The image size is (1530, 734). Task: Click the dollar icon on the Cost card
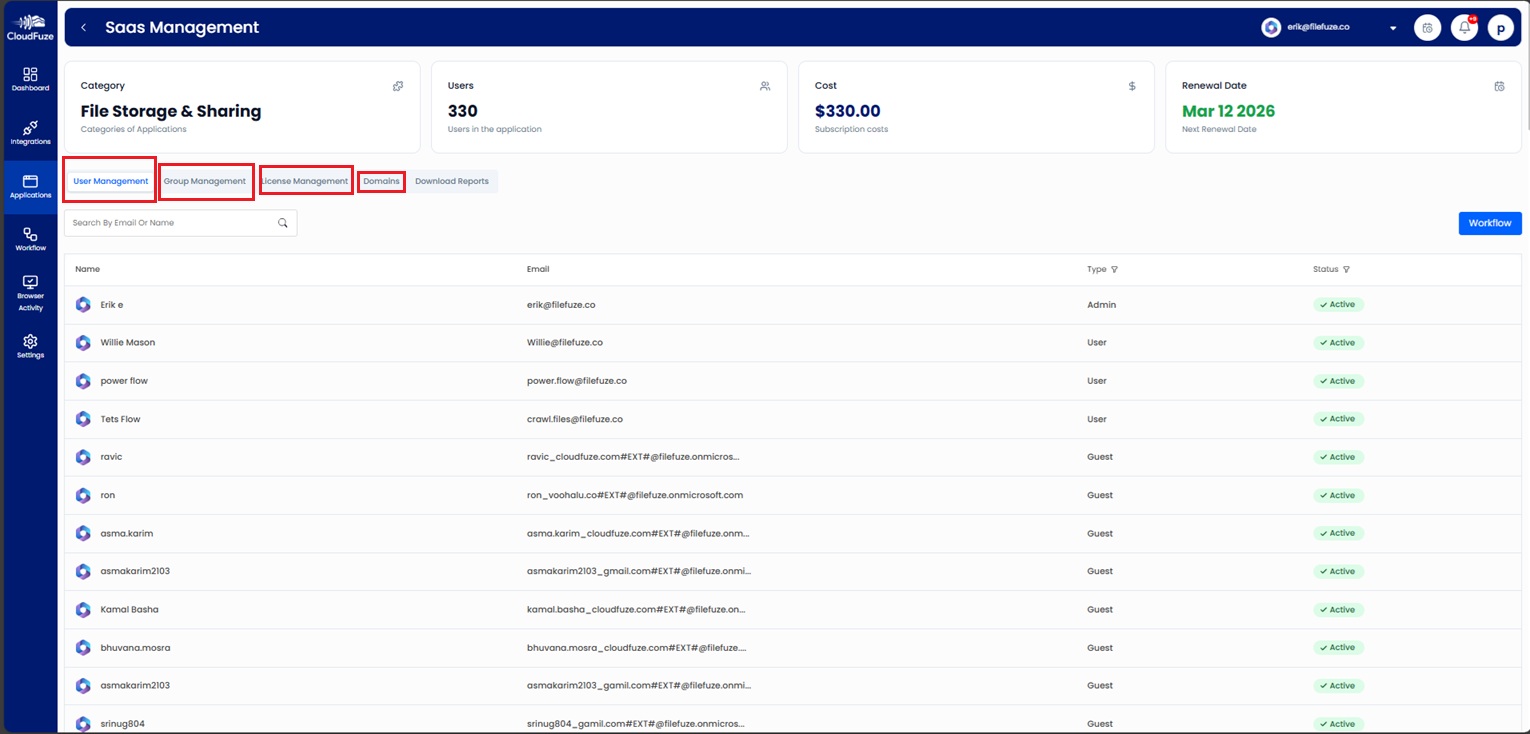pyautogui.click(x=1132, y=86)
